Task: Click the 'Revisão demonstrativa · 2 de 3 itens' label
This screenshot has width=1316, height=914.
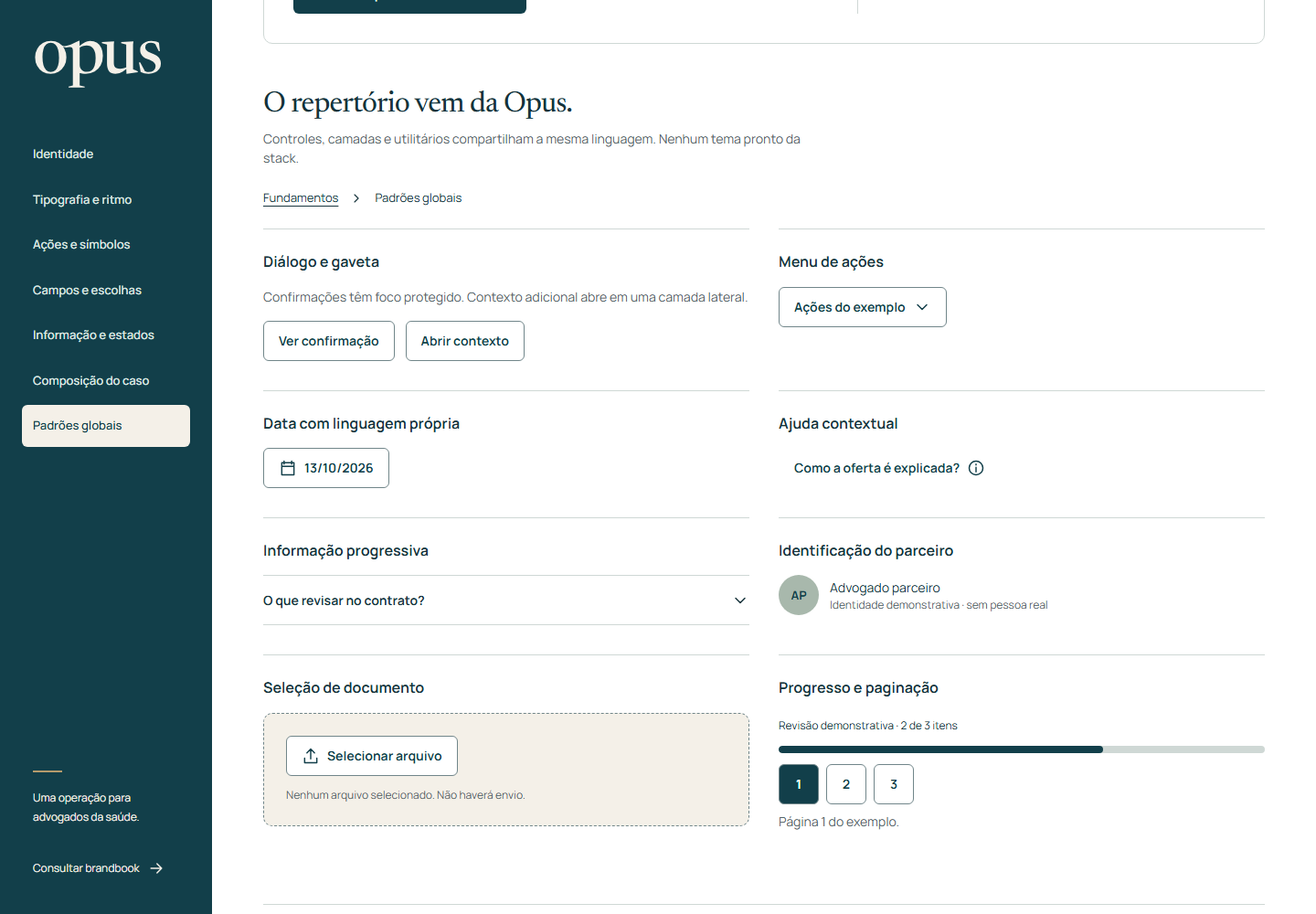Action: click(x=868, y=726)
